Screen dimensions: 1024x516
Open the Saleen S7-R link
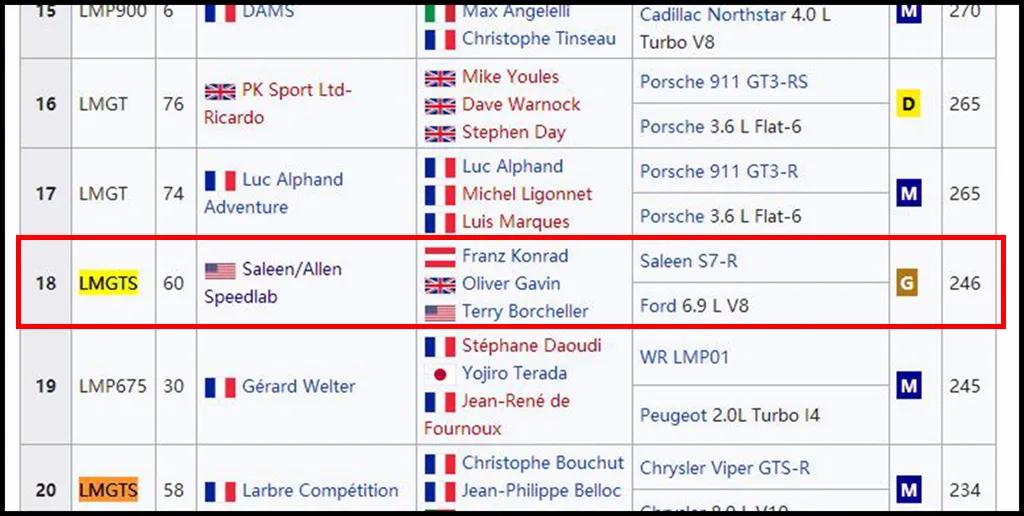point(688,261)
